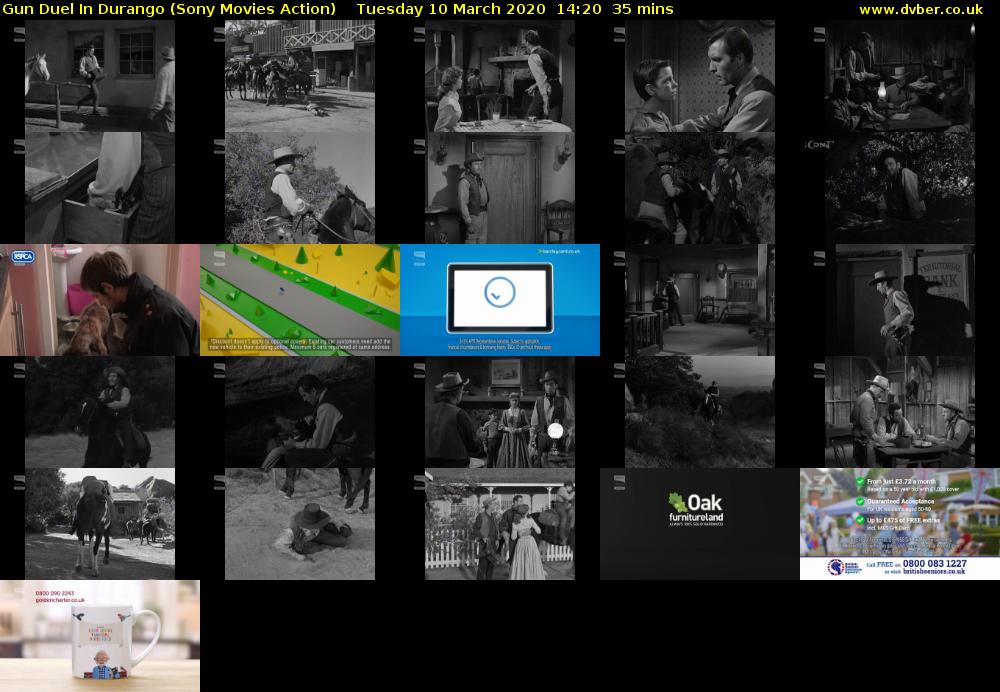Select thumbnail of man standing at wooden door

click(x=500, y=188)
